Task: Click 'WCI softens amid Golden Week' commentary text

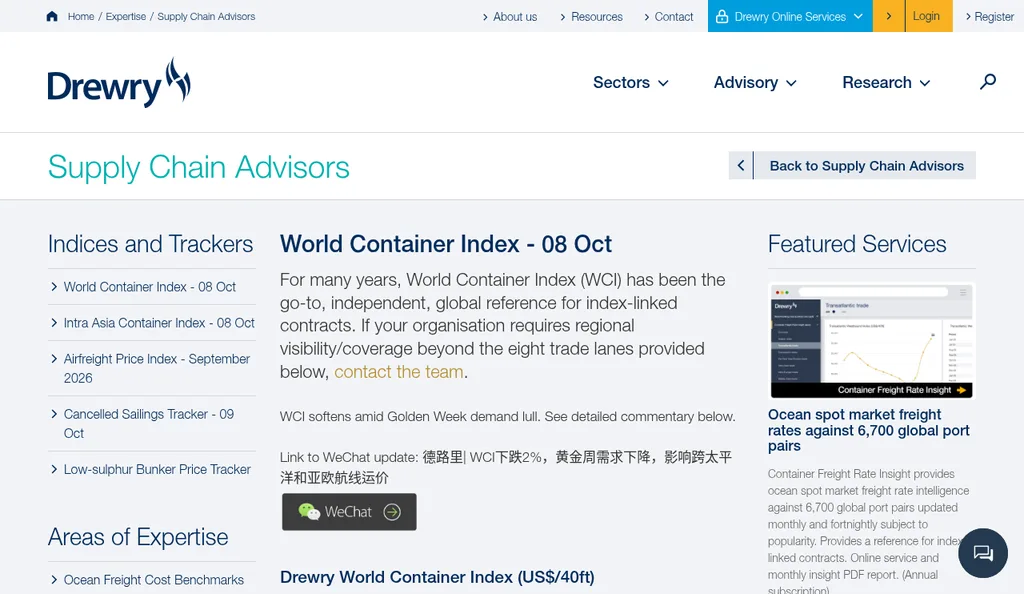Action: pyautogui.click(x=507, y=416)
